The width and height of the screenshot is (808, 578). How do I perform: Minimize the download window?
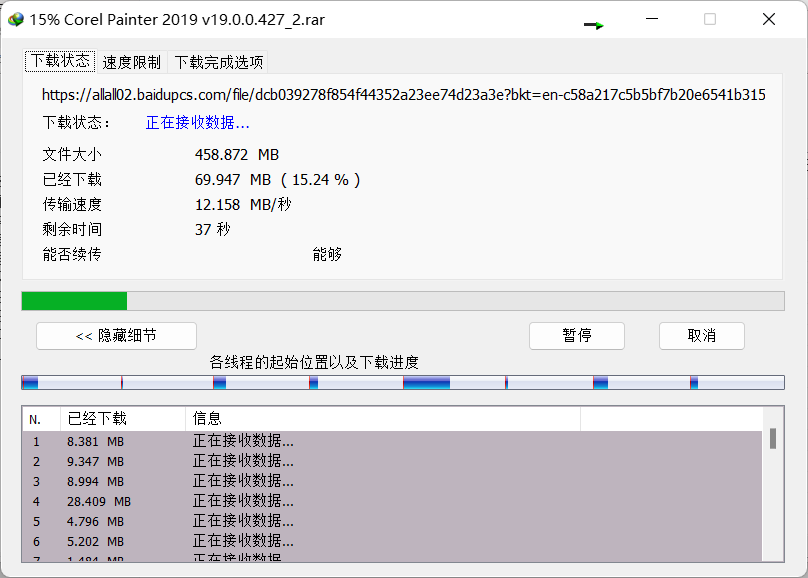point(652,19)
